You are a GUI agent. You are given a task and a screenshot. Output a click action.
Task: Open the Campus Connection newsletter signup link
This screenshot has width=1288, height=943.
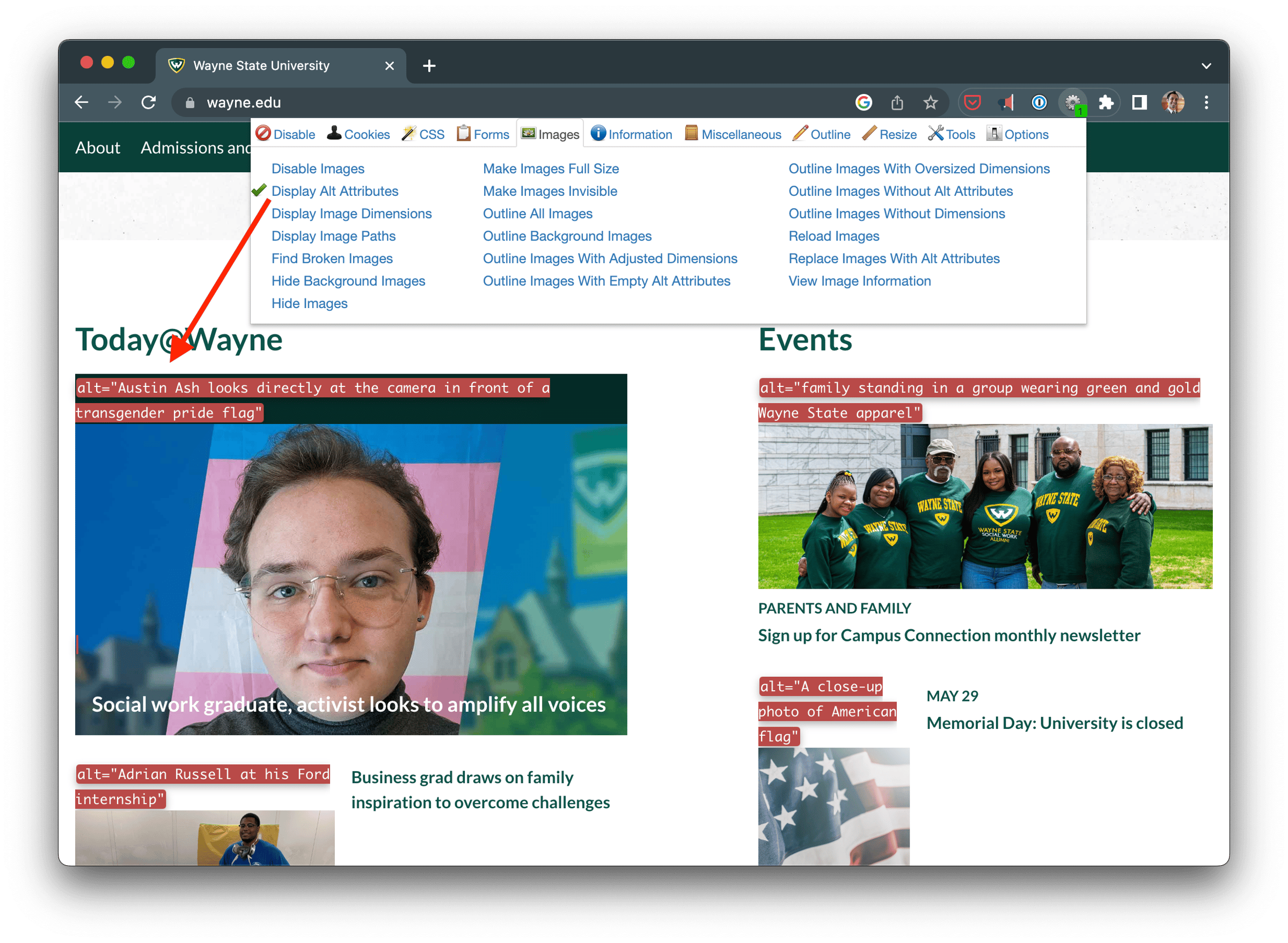(948, 635)
